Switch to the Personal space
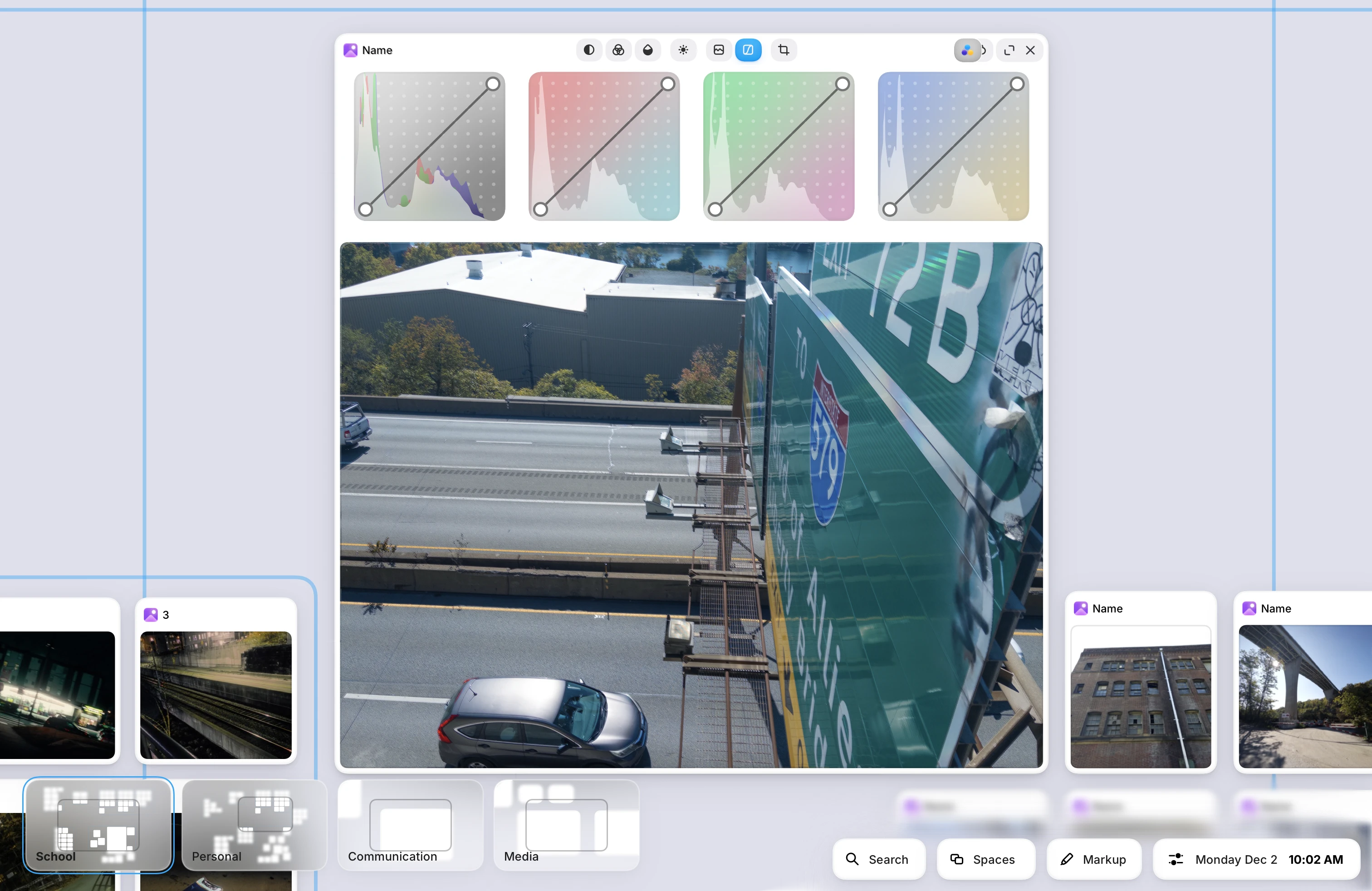The image size is (1372, 891). coord(254,824)
